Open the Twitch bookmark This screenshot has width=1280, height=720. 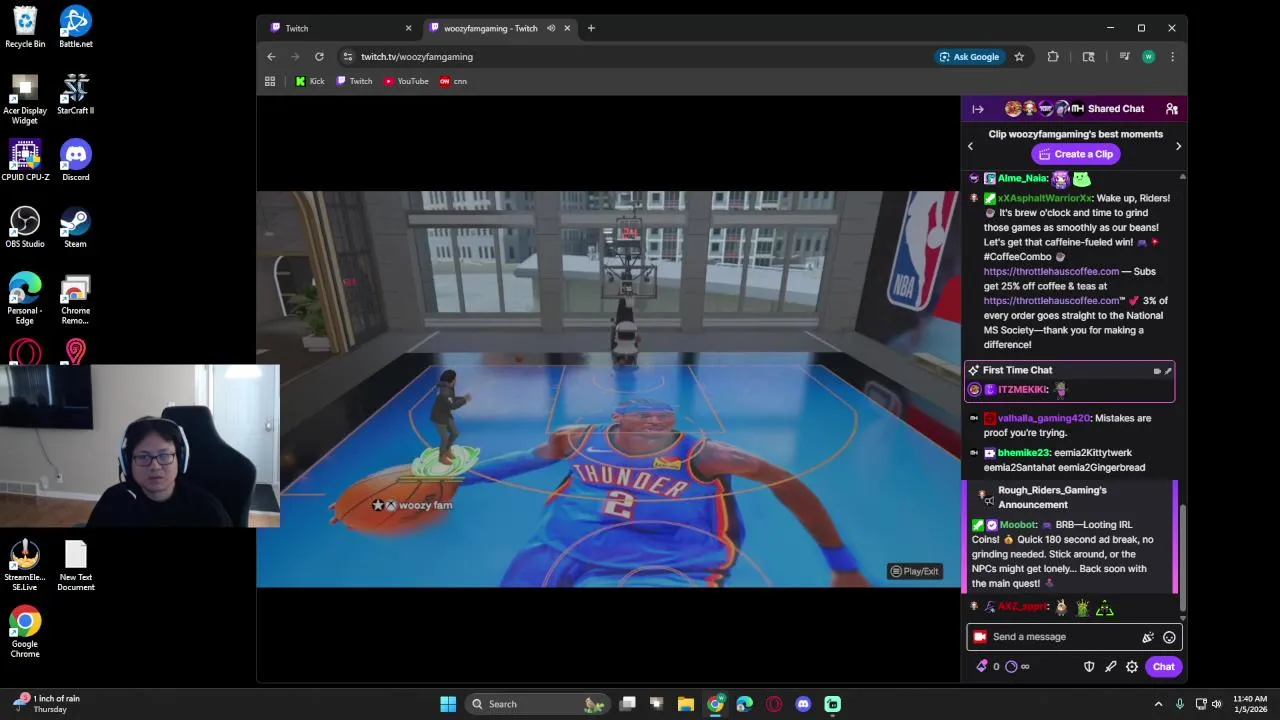click(x=355, y=81)
